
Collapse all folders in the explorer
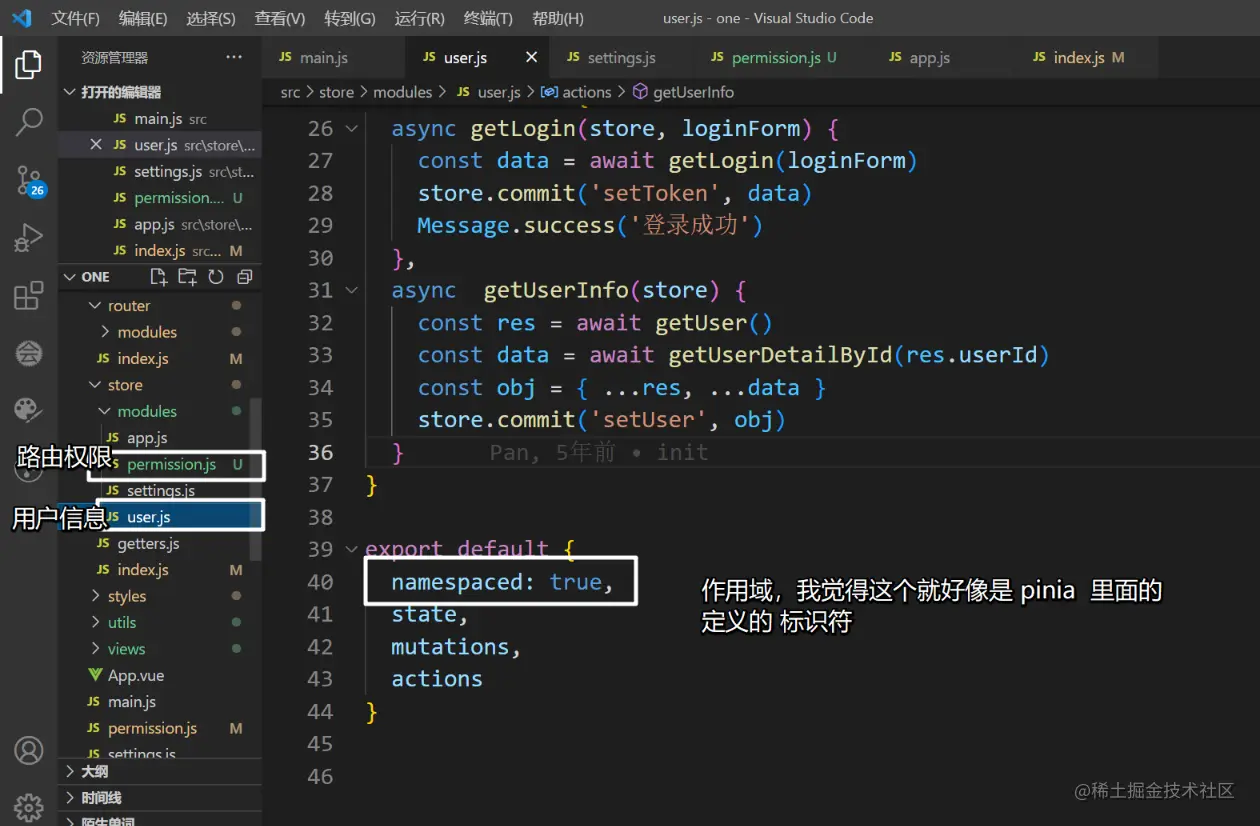(x=245, y=277)
